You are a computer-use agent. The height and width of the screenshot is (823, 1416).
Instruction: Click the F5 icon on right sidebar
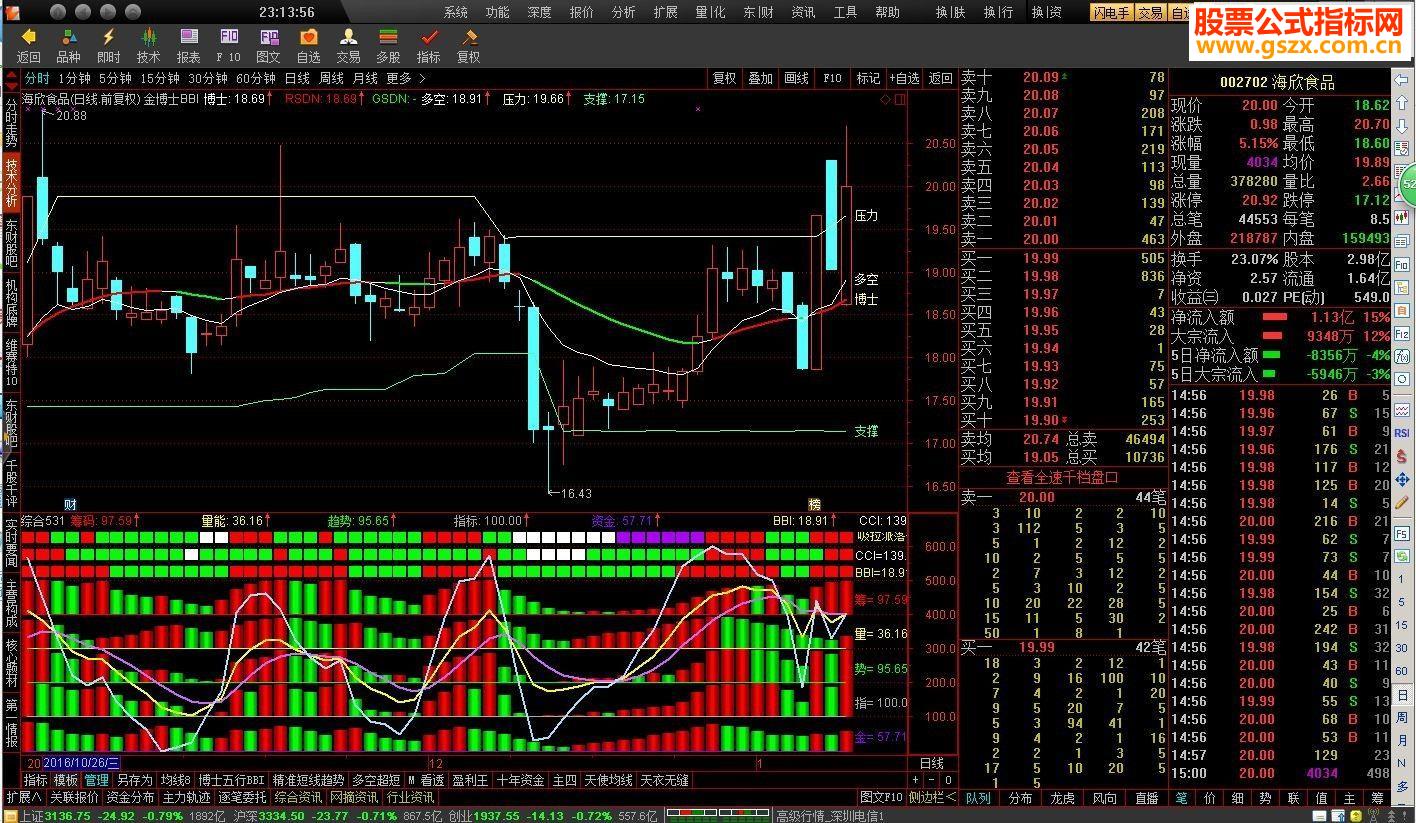(x=1402, y=534)
